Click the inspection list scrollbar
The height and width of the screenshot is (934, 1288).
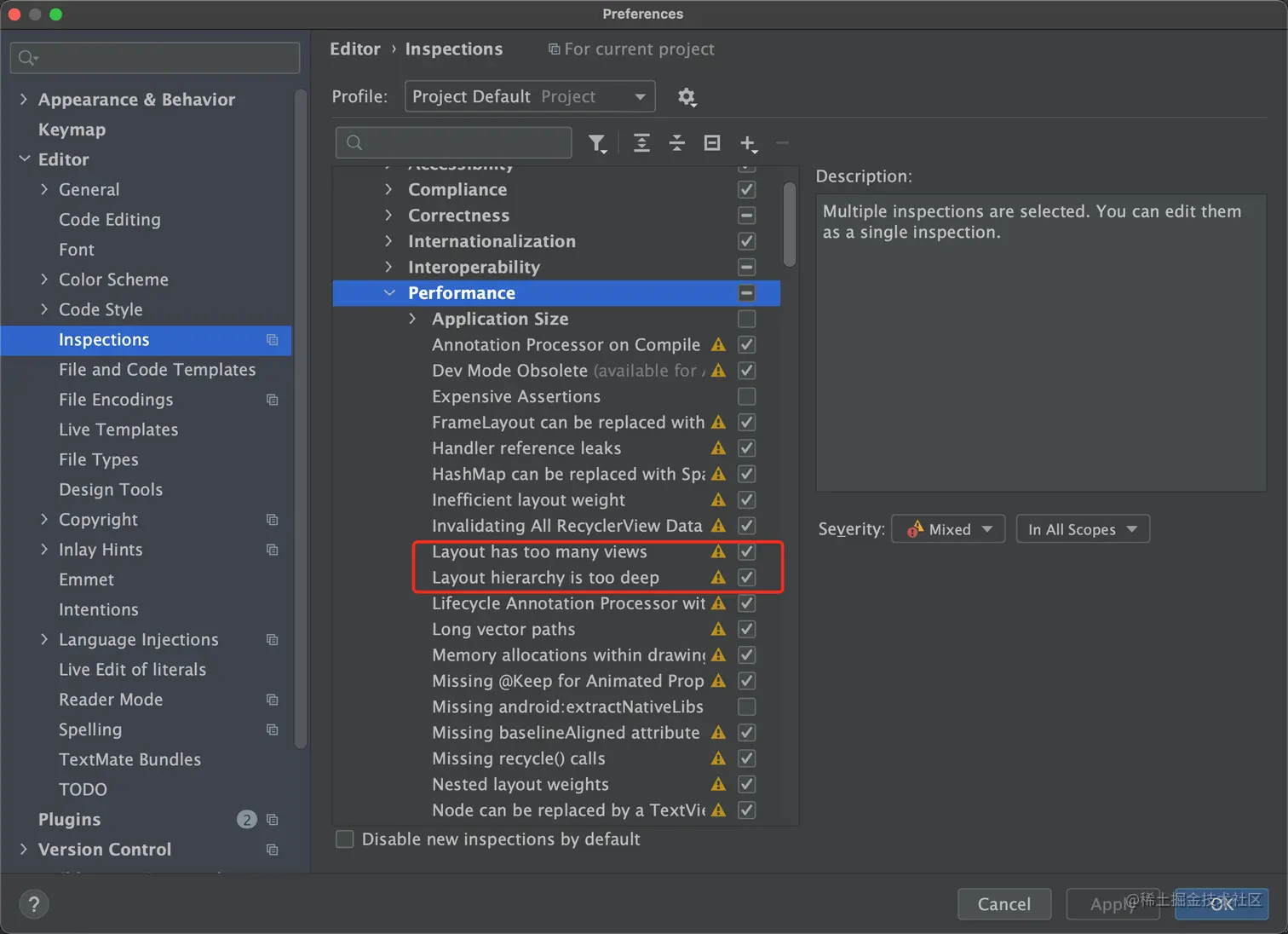[x=790, y=224]
